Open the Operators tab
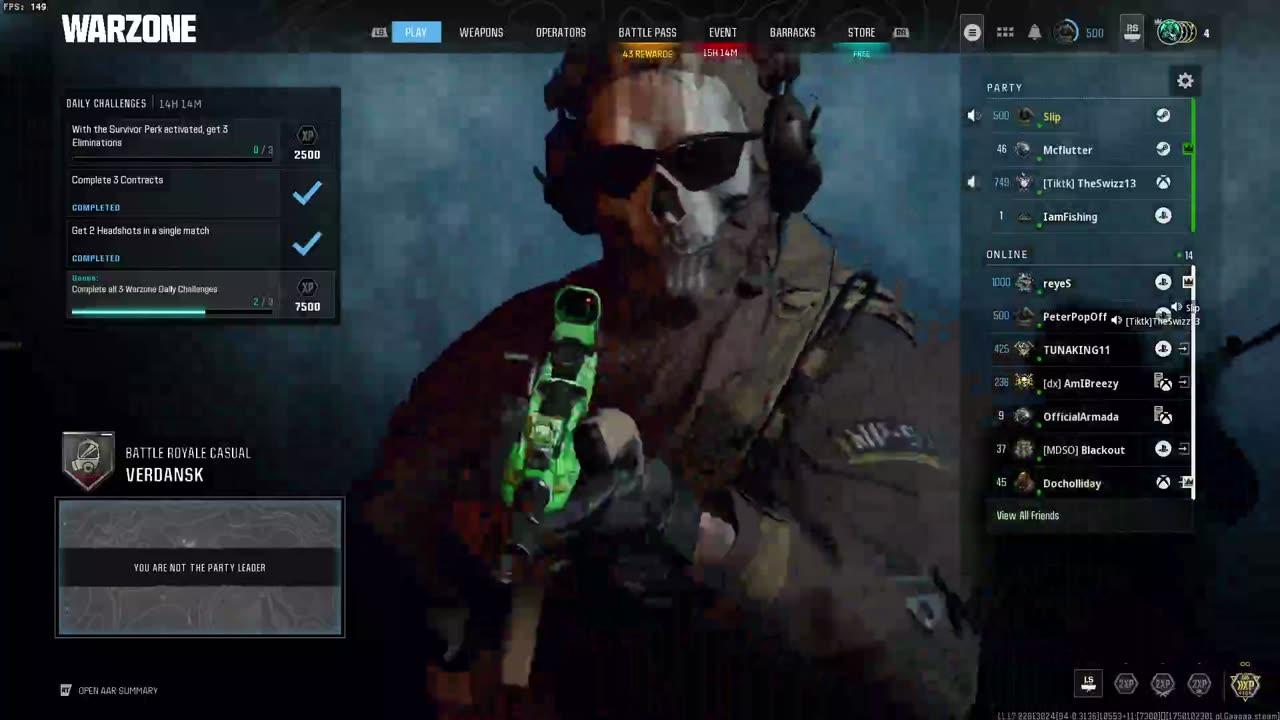This screenshot has width=1280, height=720. [x=561, y=32]
